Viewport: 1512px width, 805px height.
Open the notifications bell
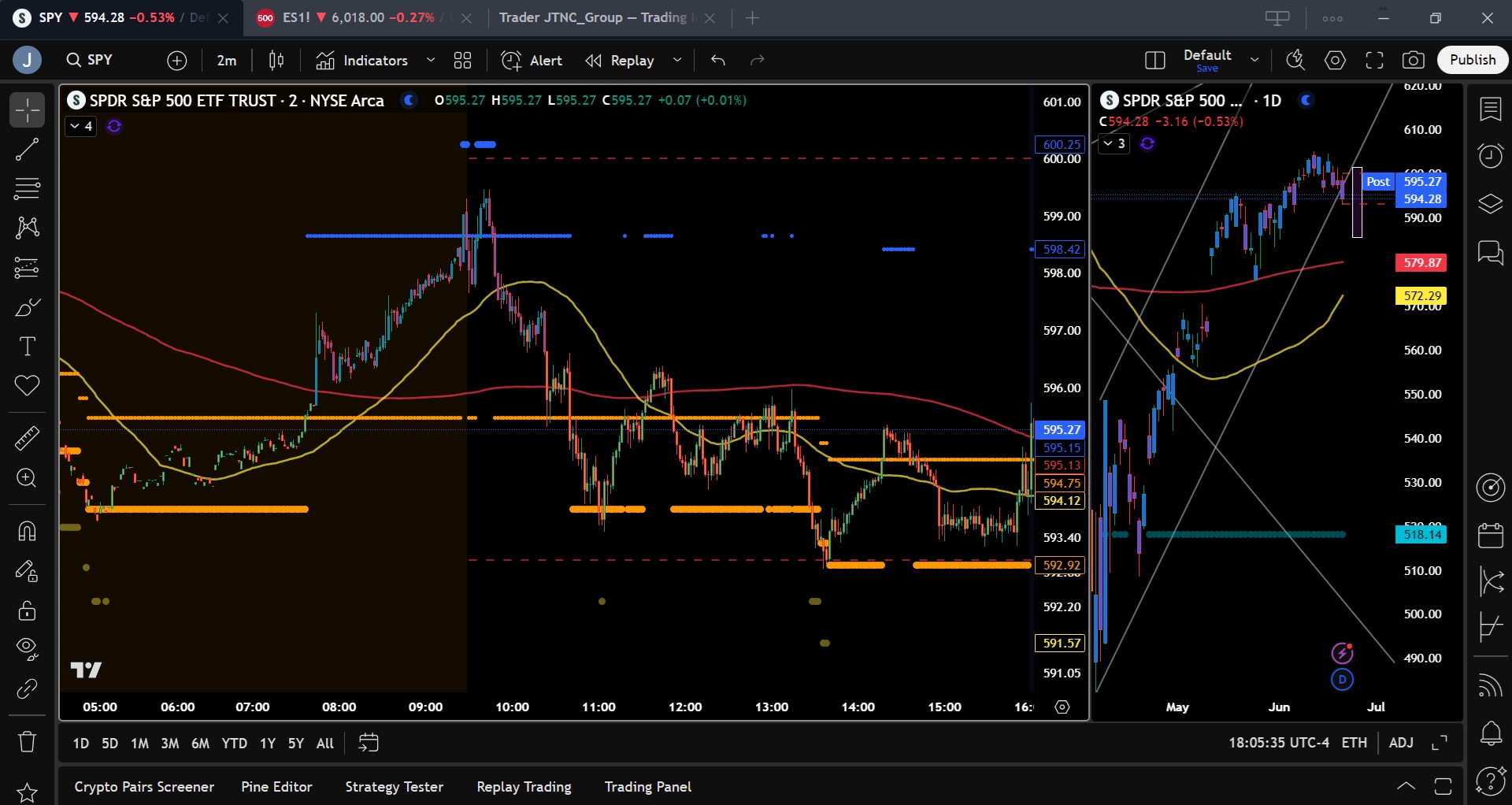[1490, 733]
